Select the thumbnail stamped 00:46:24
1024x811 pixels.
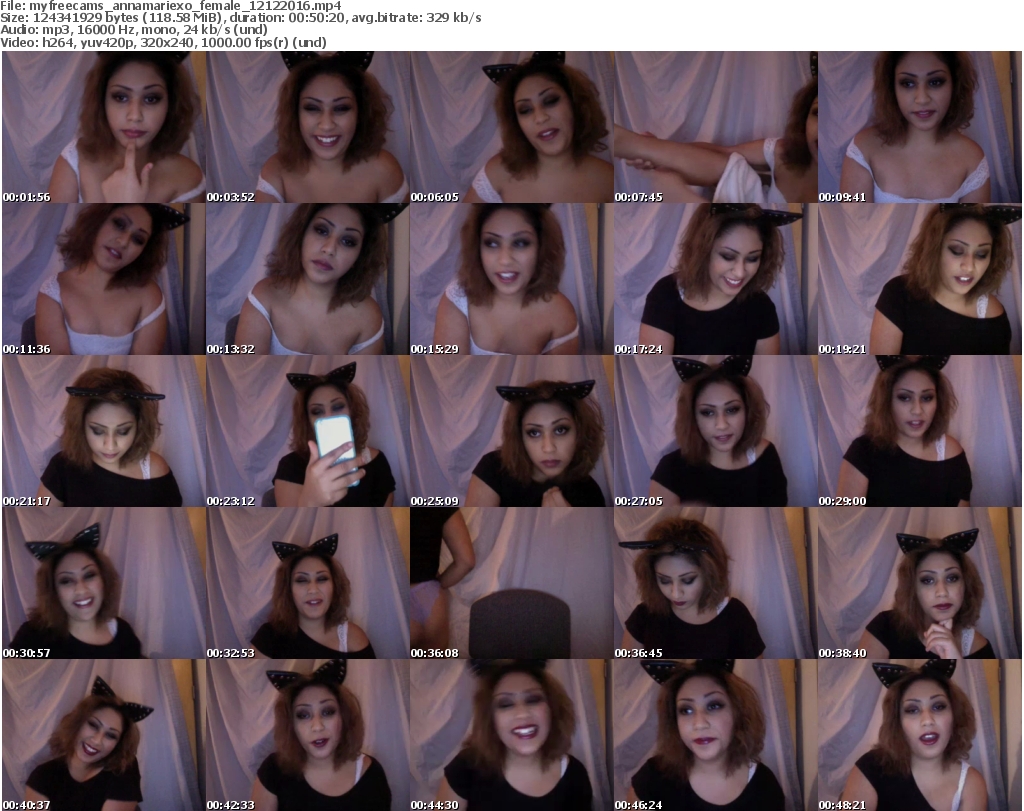coord(716,735)
